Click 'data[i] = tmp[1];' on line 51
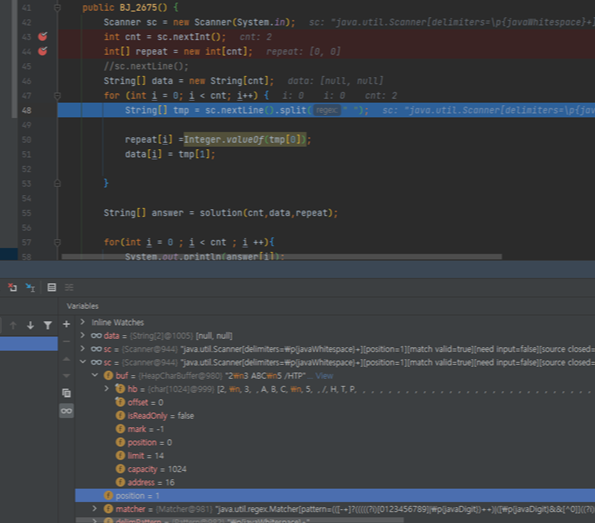The width and height of the screenshot is (595, 523). (170, 154)
